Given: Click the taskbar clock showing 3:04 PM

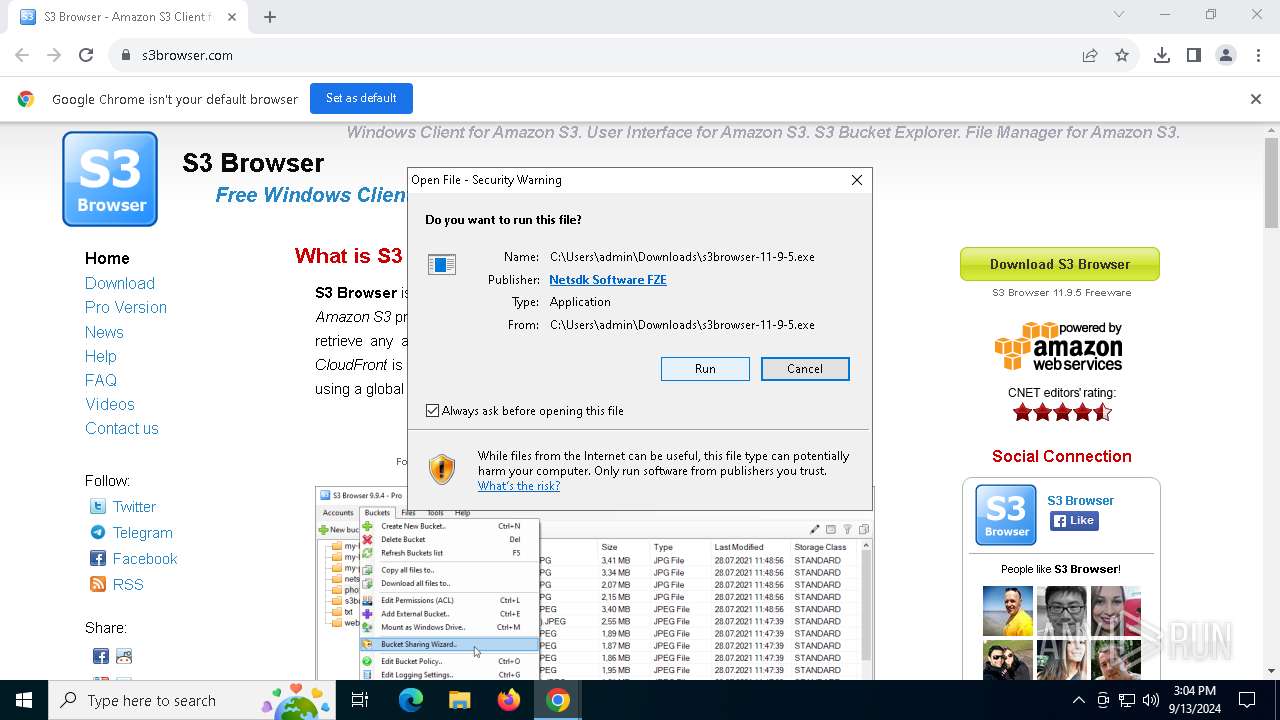Looking at the screenshot, I should tap(1195, 700).
